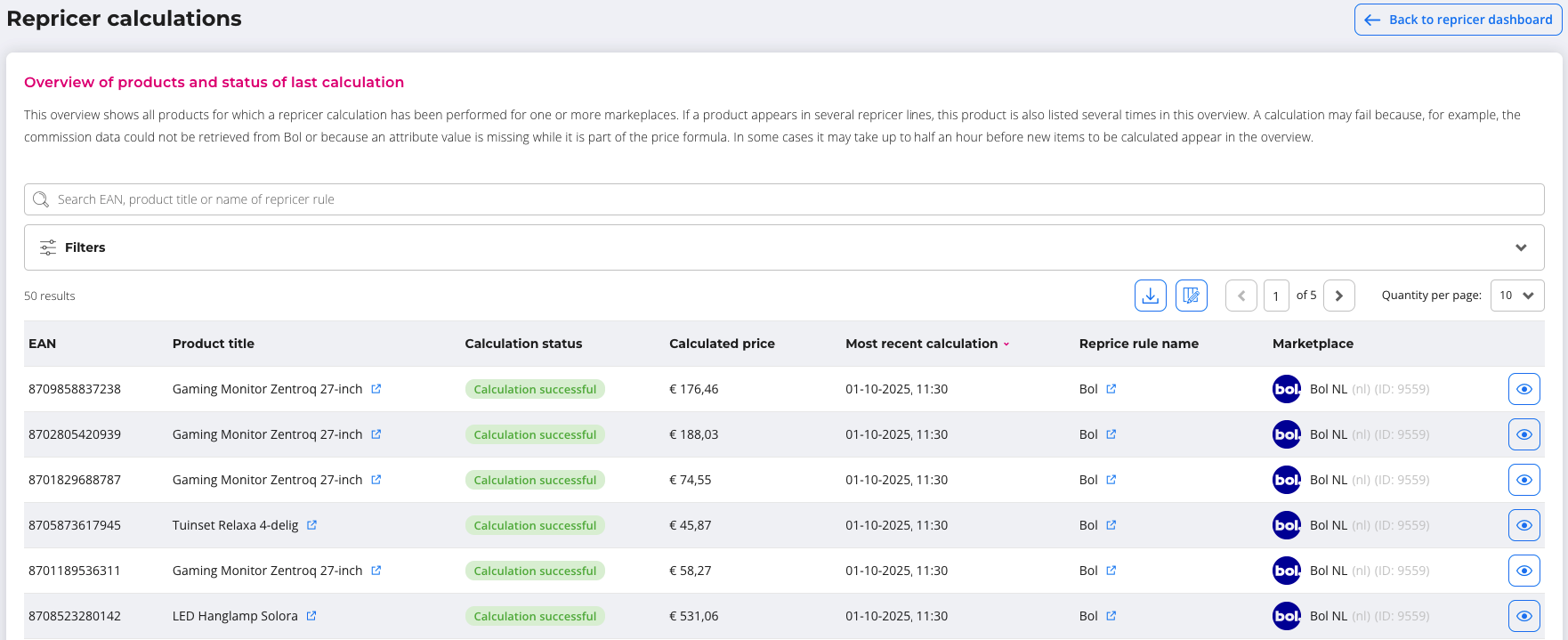
Task: Open product link for EAN 8709858837238
Action: (x=376, y=389)
